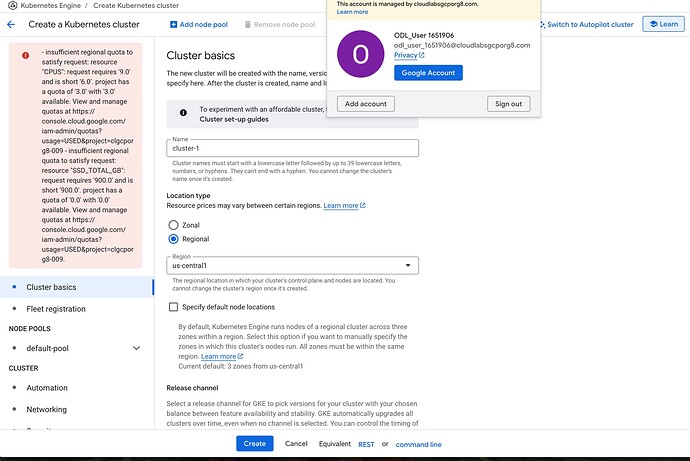
Task: Click the Create button
Action: point(255,443)
